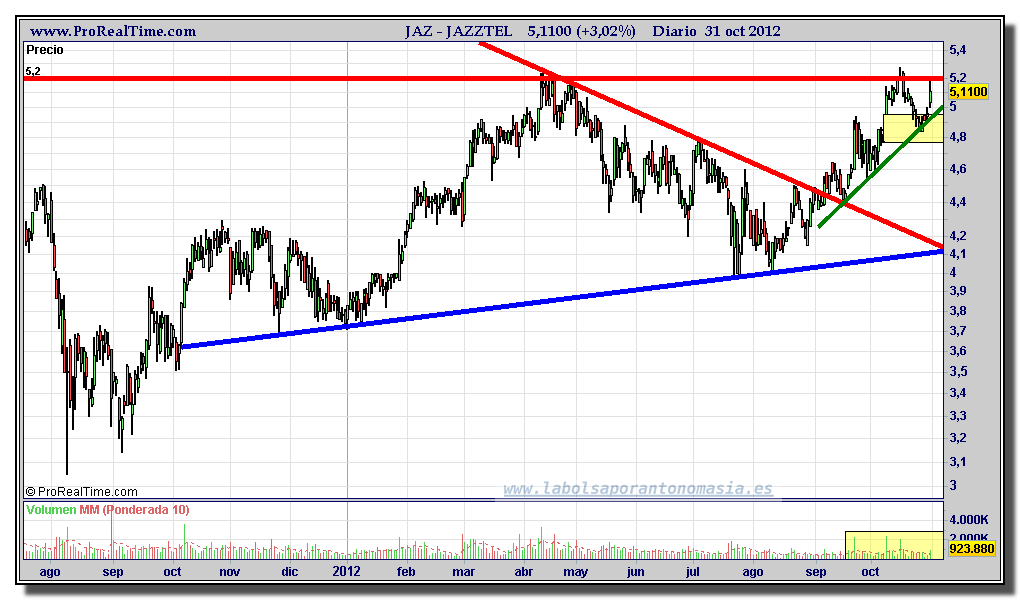Click the yellow 923.880 volume tag

pyautogui.click(x=971, y=549)
